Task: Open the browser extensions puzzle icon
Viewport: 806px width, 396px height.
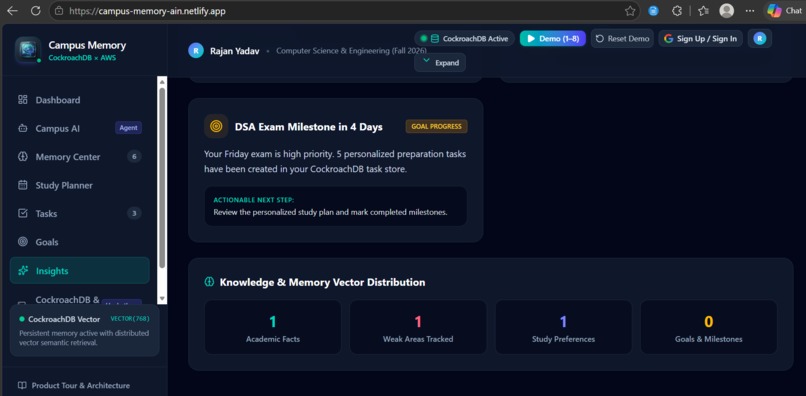Action: coord(677,11)
